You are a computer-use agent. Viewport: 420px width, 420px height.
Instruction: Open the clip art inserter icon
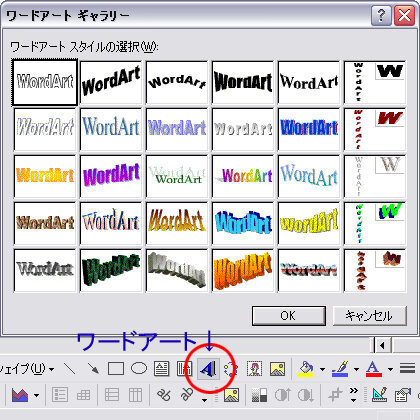254,369
